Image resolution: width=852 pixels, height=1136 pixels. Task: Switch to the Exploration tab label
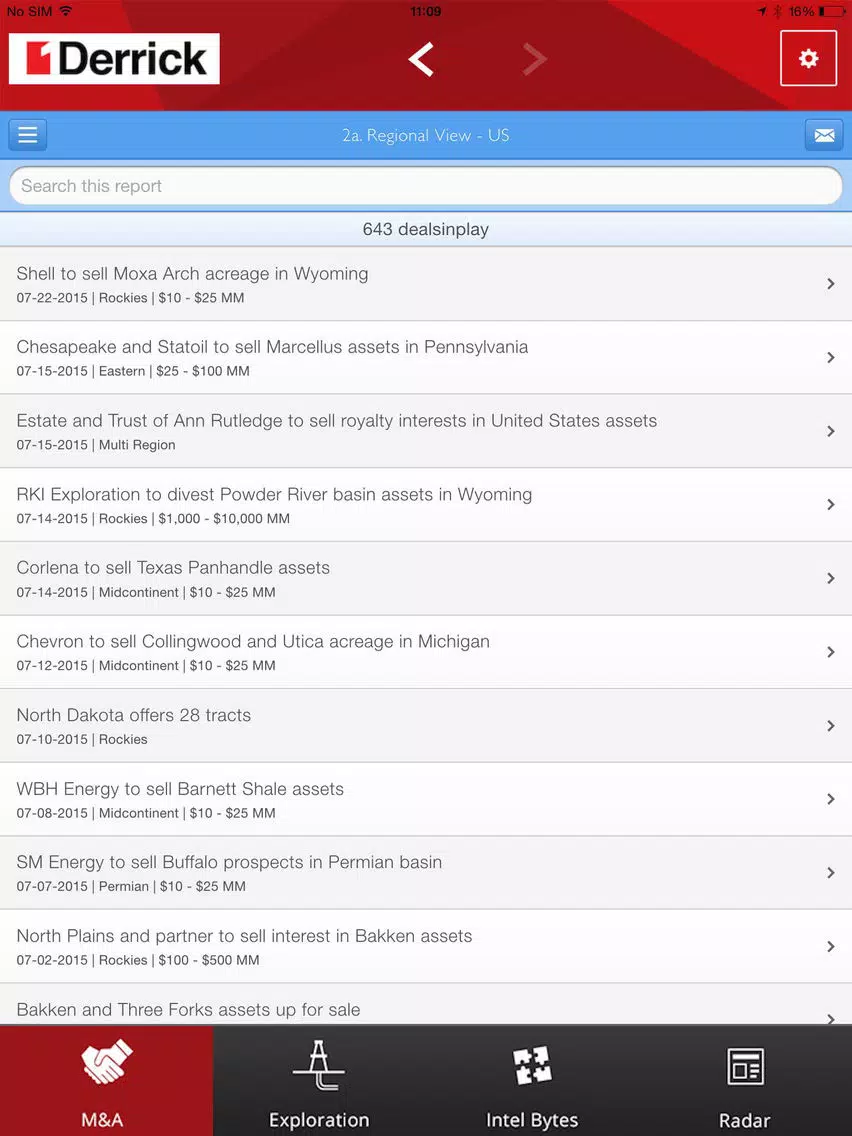[x=319, y=1120]
